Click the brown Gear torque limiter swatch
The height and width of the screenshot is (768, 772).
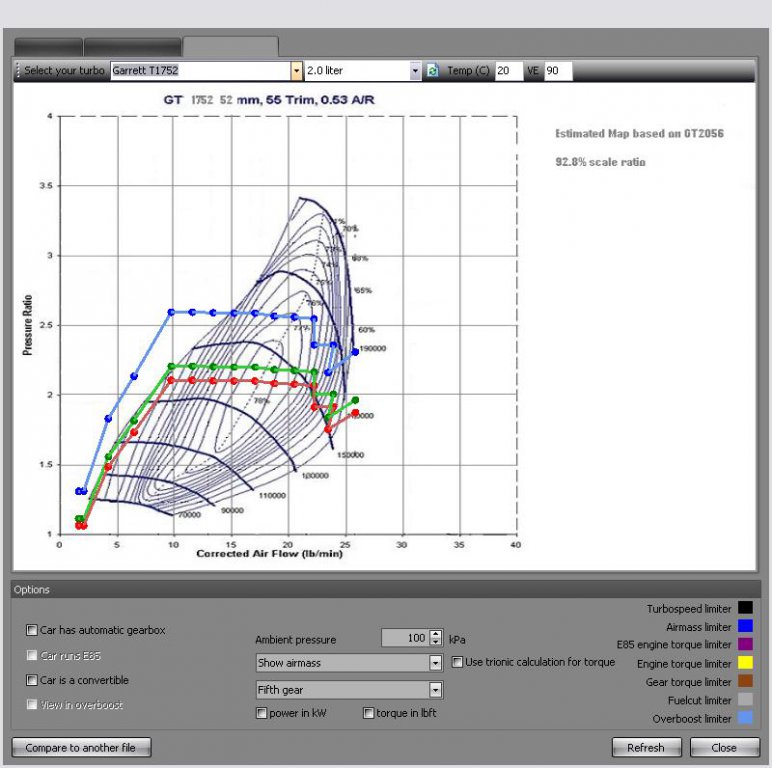[x=745, y=681]
